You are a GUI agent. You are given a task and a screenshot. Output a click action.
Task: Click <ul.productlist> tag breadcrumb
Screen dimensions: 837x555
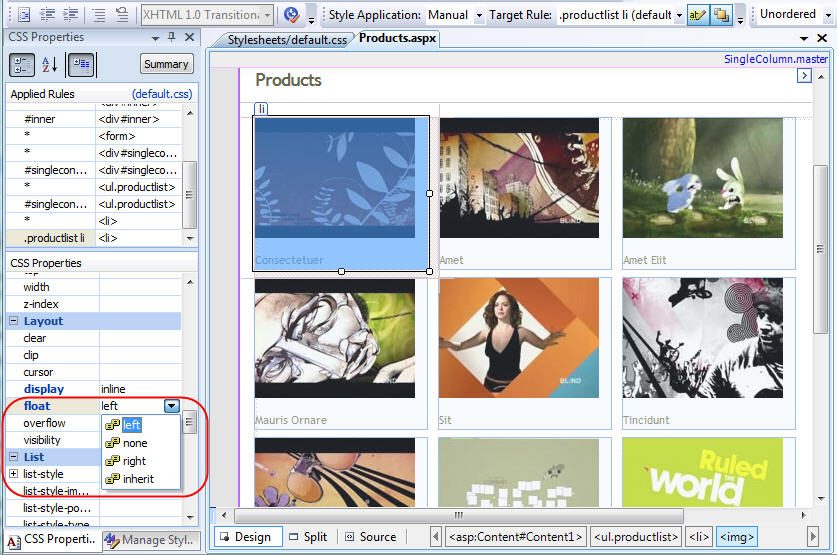pyautogui.click(x=636, y=537)
